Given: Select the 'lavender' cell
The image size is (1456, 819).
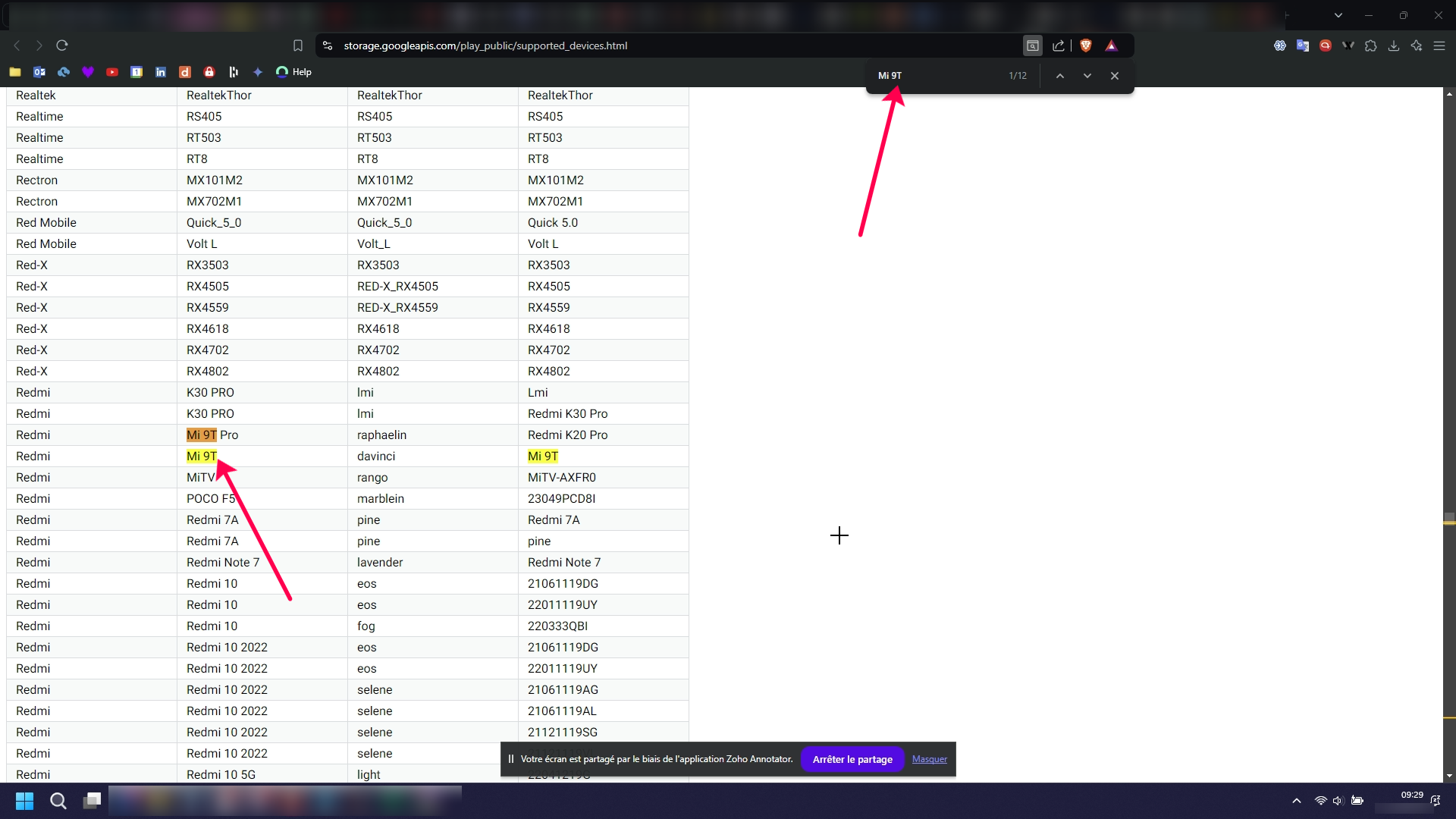Looking at the screenshot, I should pyautogui.click(x=432, y=562).
